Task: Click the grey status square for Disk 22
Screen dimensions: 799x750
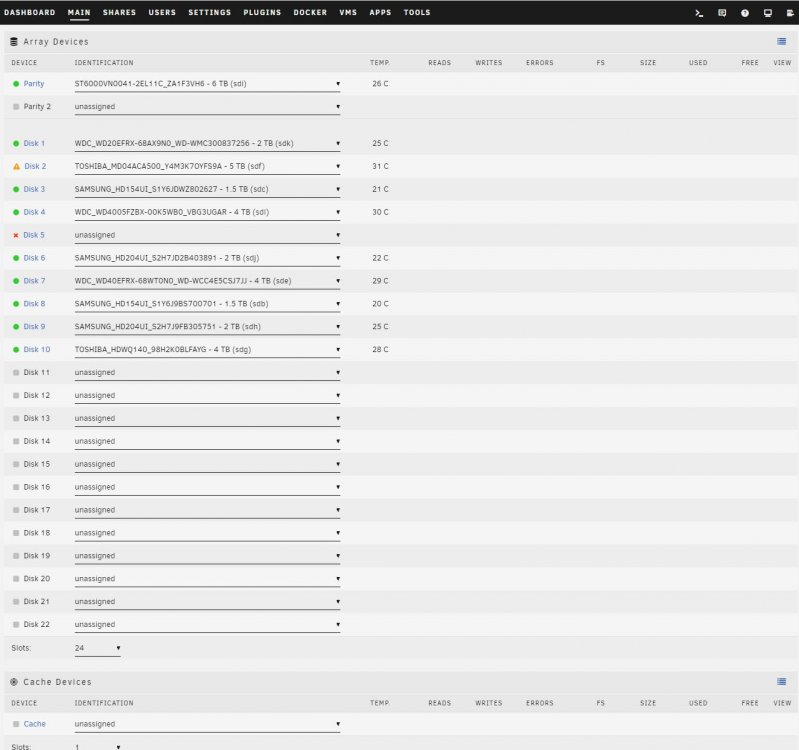Action: (x=16, y=625)
